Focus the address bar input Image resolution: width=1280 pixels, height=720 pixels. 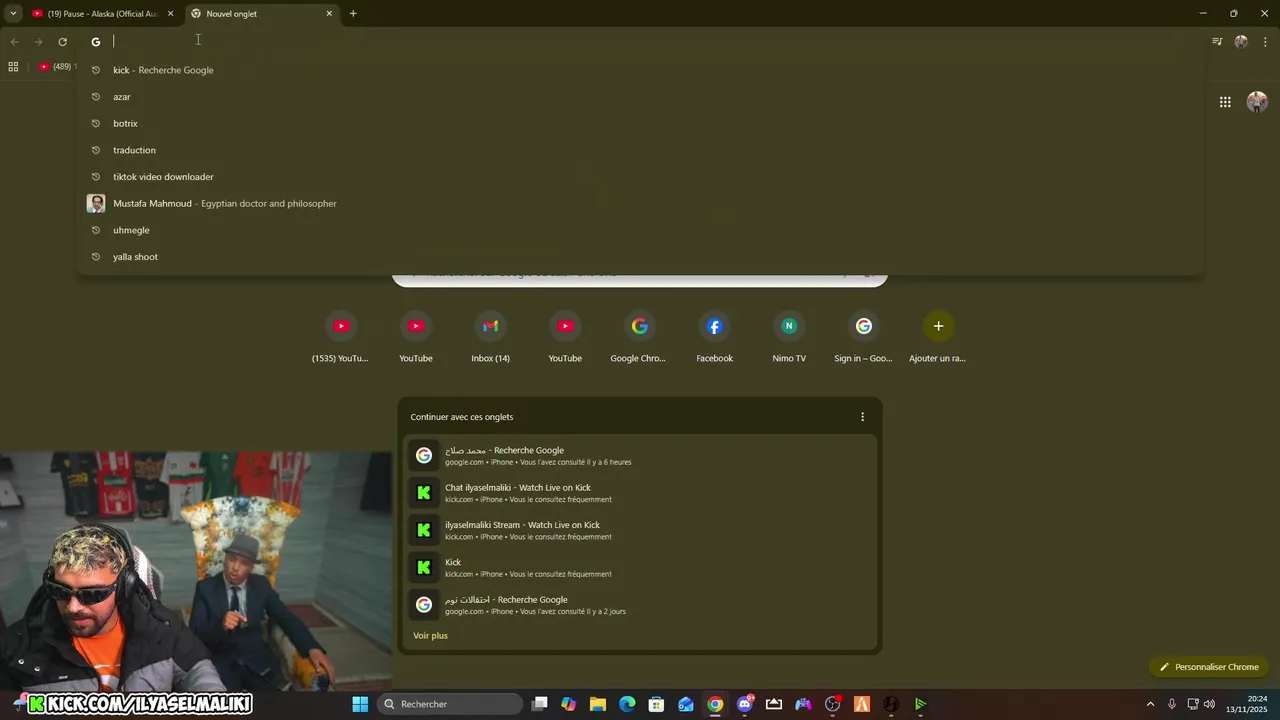tap(640, 42)
